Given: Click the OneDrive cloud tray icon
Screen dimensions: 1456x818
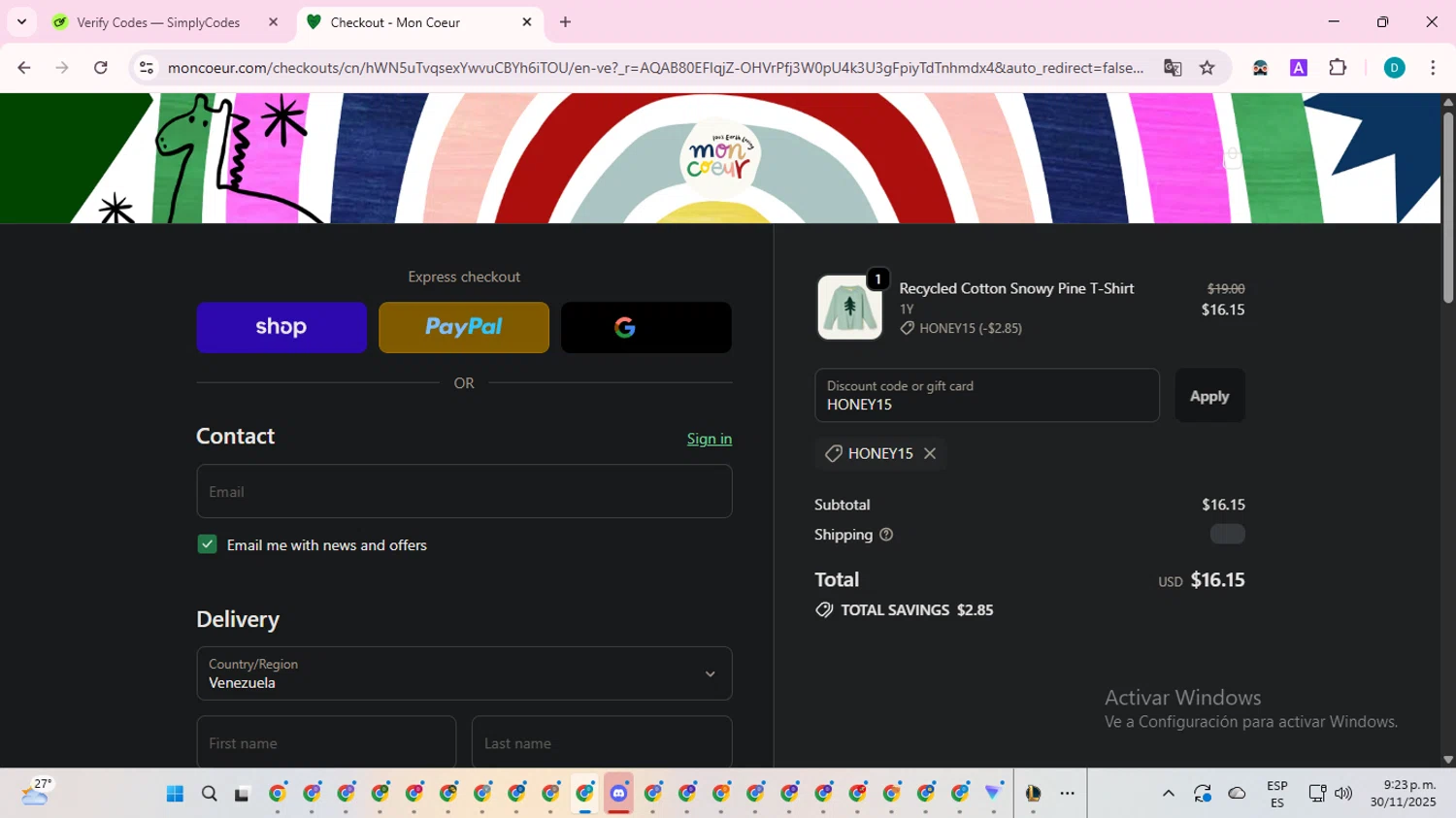Looking at the screenshot, I should pyautogui.click(x=1237, y=794).
